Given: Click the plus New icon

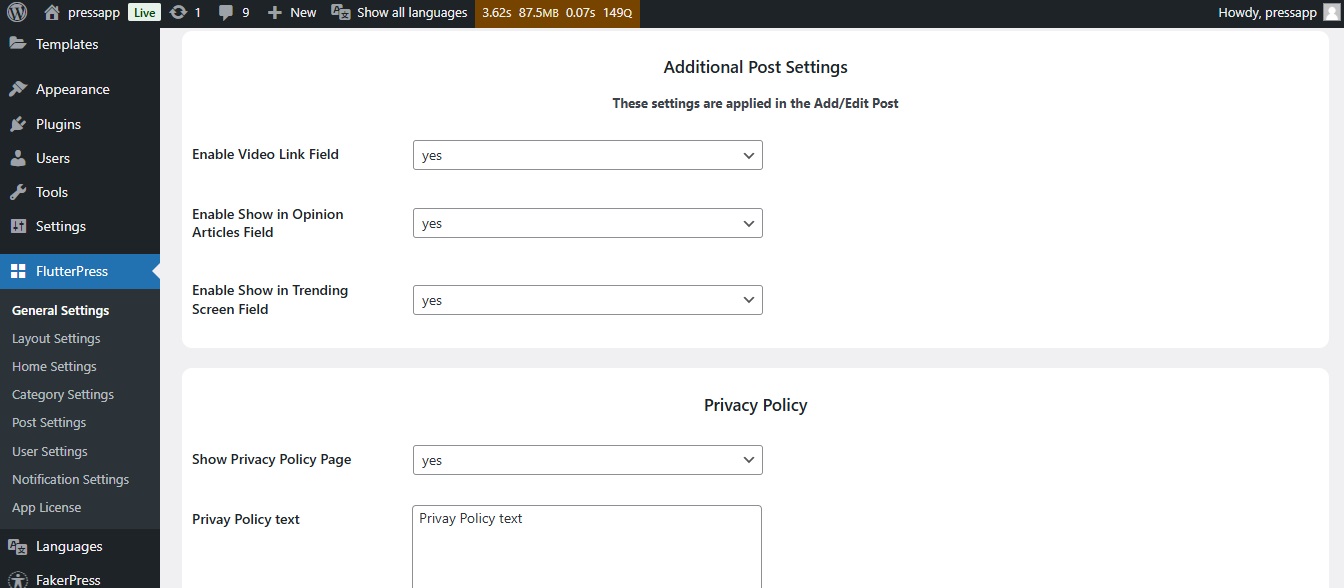Looking at the screenshot, I should [275, 13].
